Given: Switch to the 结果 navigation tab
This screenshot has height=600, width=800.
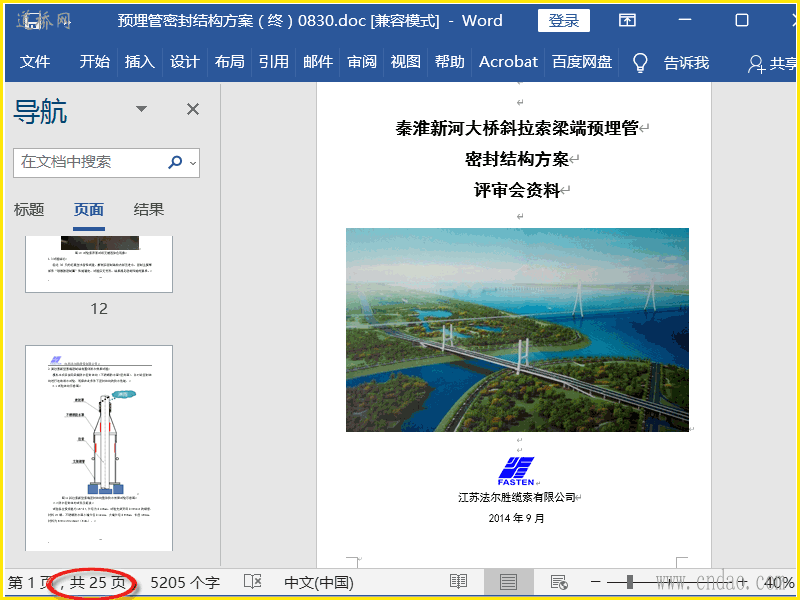Looking at the screenshot, I should [x=149, y=210].
